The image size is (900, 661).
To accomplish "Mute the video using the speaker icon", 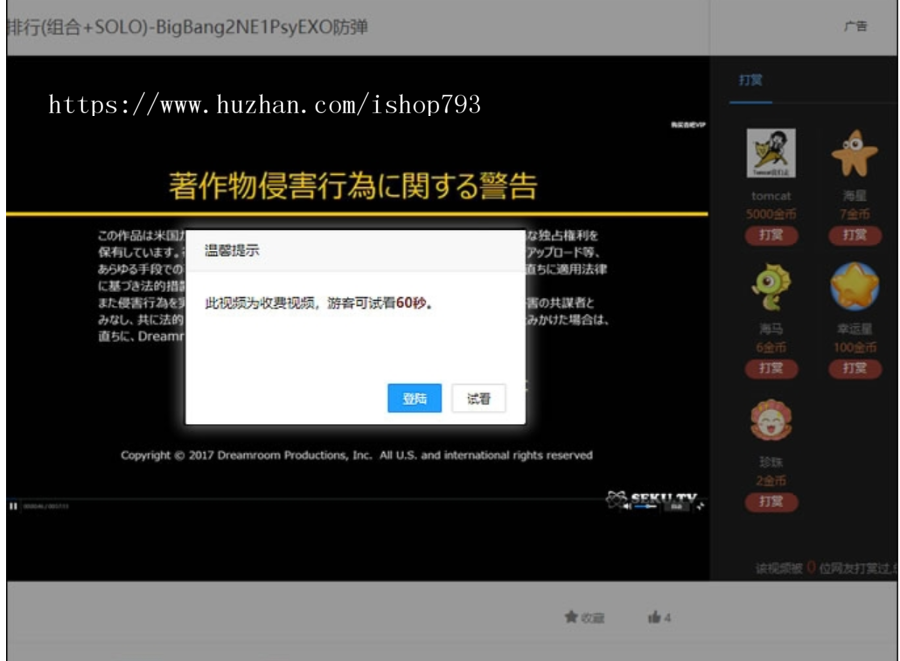I will (x=627, y=507).
